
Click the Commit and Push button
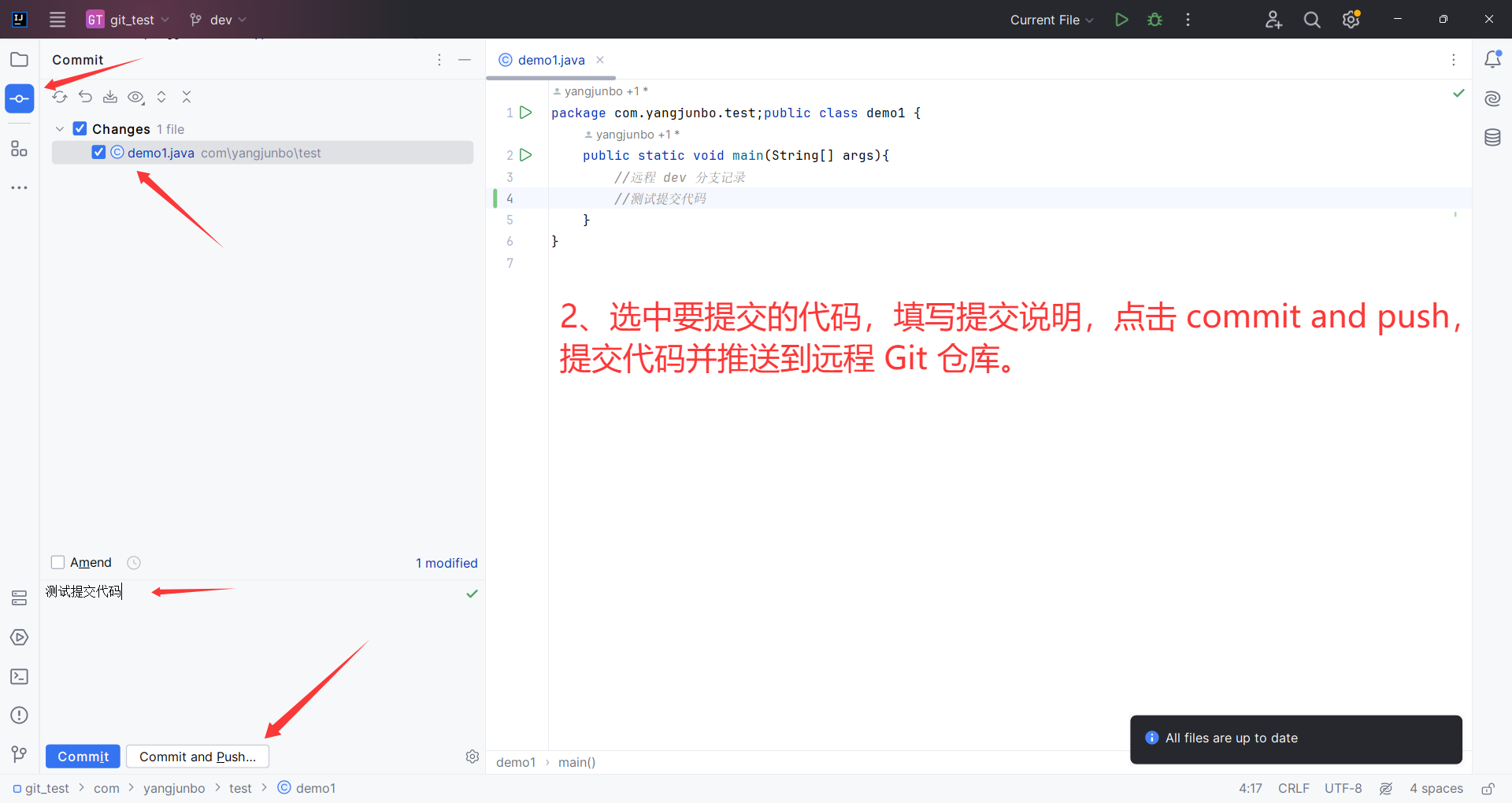coord(197,756)
